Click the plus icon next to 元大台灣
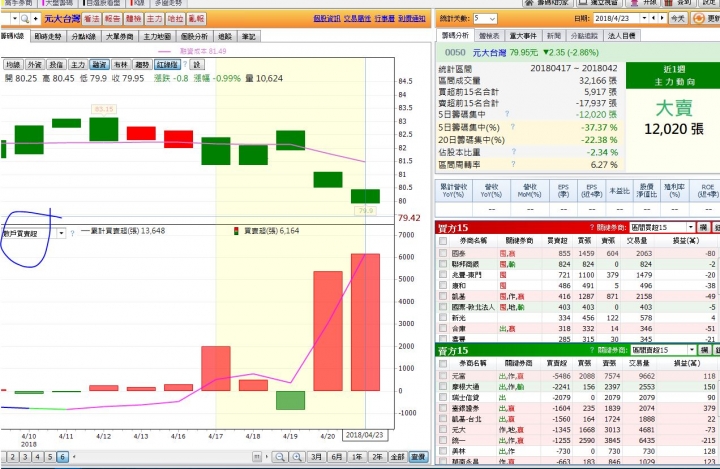The width and height of the screenshot is (720, 469). 35,19
